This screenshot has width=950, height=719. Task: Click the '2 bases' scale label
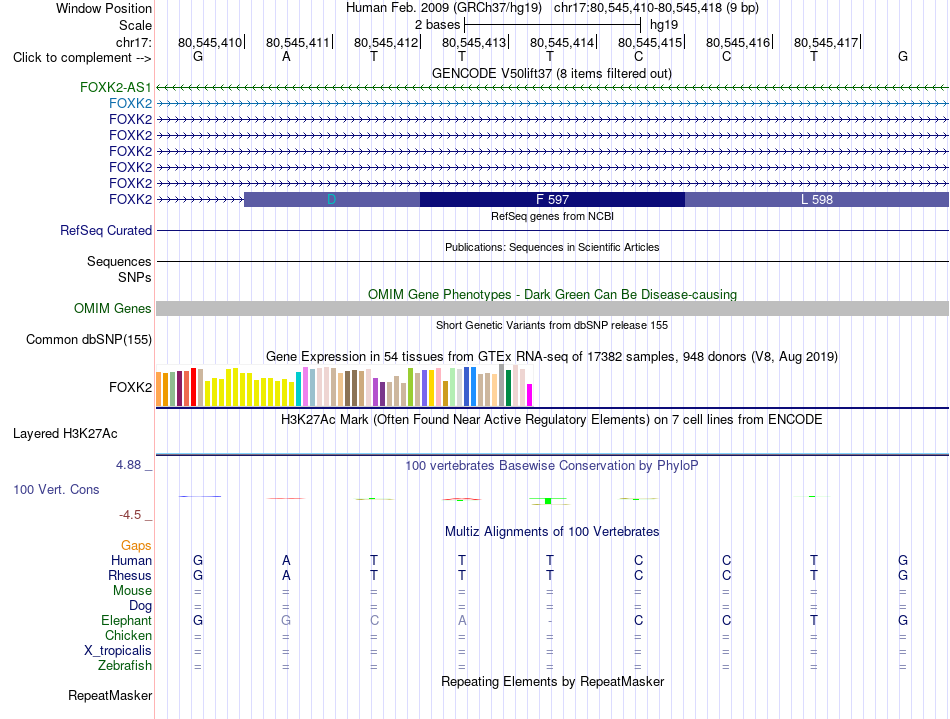pyautogui.click(x=437, y=25)
